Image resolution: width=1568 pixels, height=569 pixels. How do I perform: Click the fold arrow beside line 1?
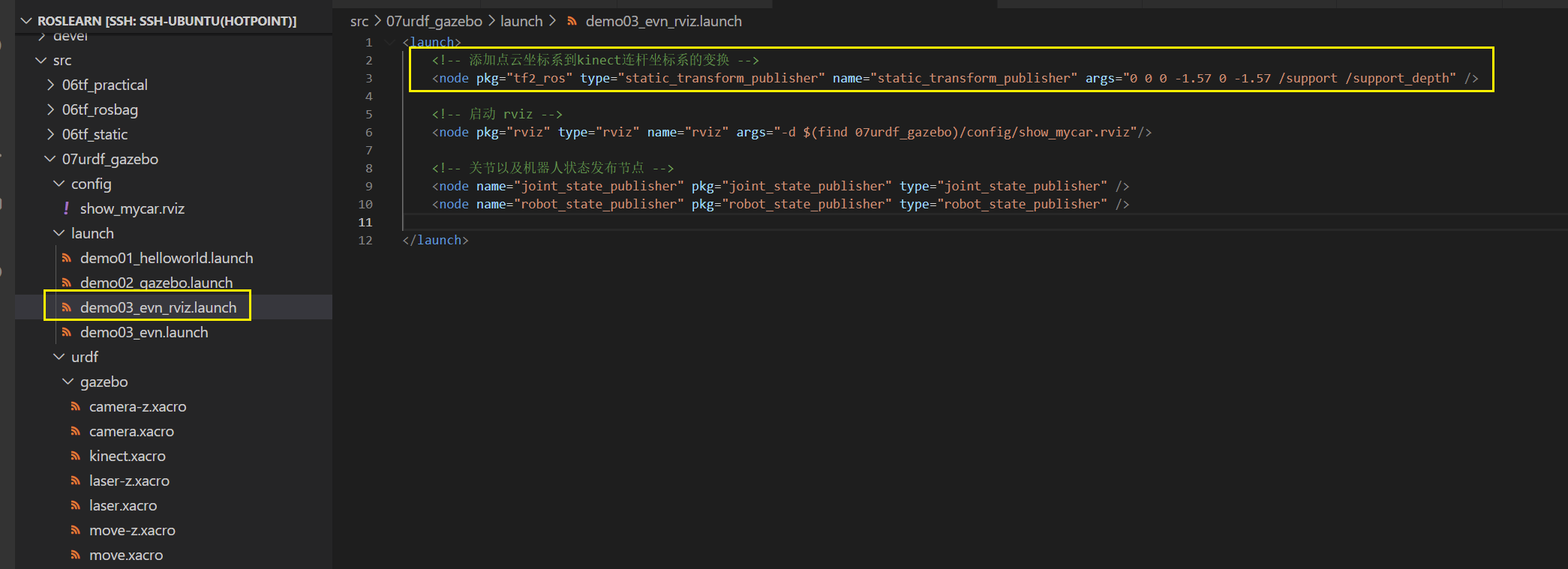(x=390, y=42)
